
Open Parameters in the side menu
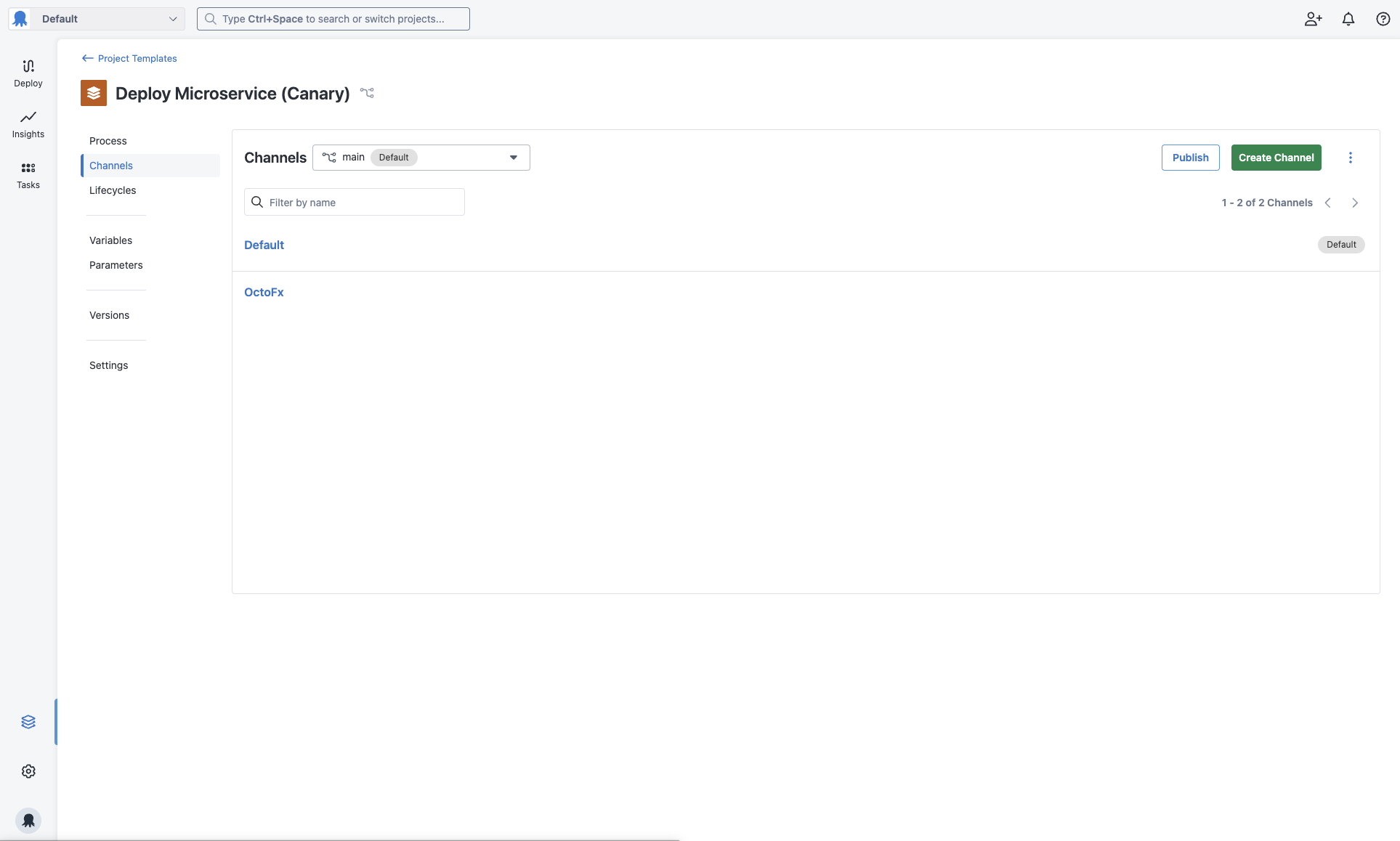116,265
